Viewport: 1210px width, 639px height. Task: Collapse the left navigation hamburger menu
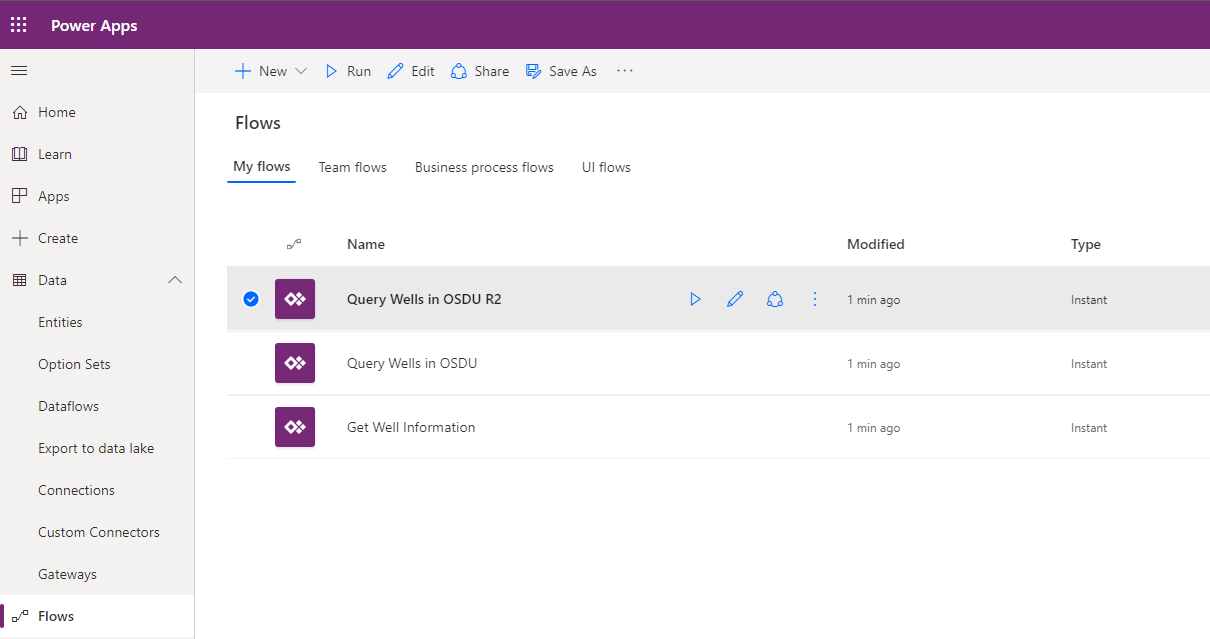pyautogui.click(x=19, y=71)
